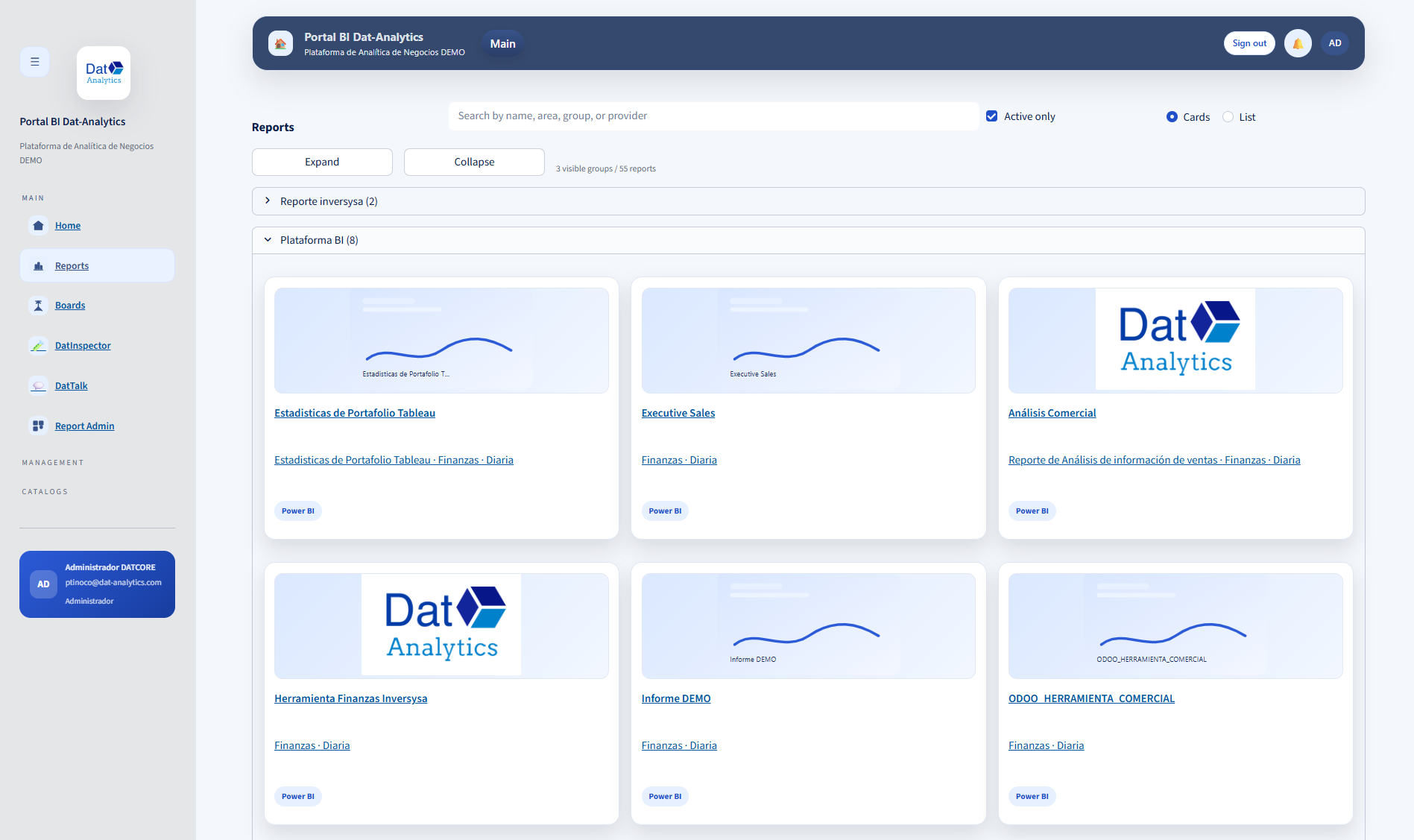Click Power BI tag on ODOO_HERRAMIENTA_COMERCIAL card

coord(1032,797)
